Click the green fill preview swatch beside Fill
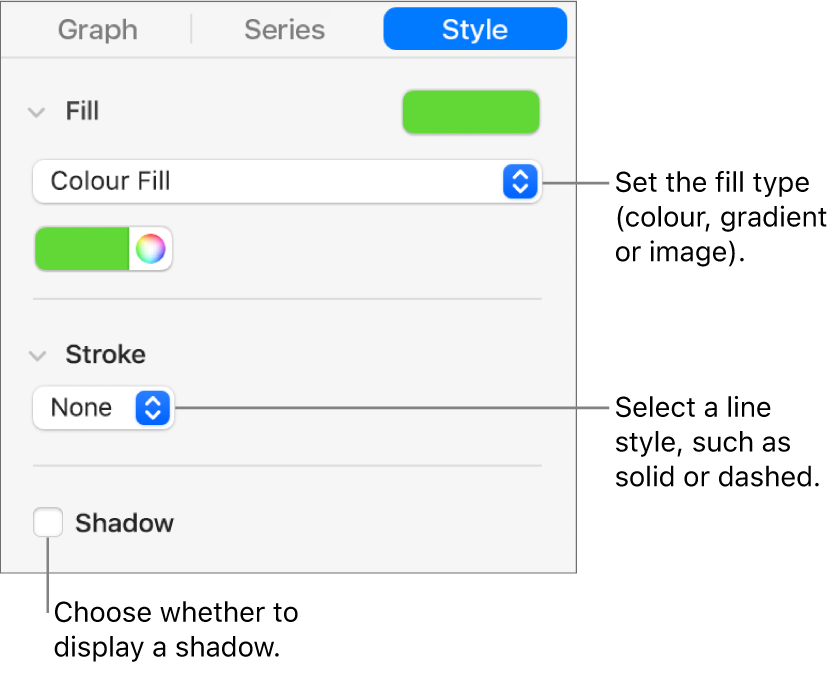The image size is (836, 673). (x=470, y=112)
